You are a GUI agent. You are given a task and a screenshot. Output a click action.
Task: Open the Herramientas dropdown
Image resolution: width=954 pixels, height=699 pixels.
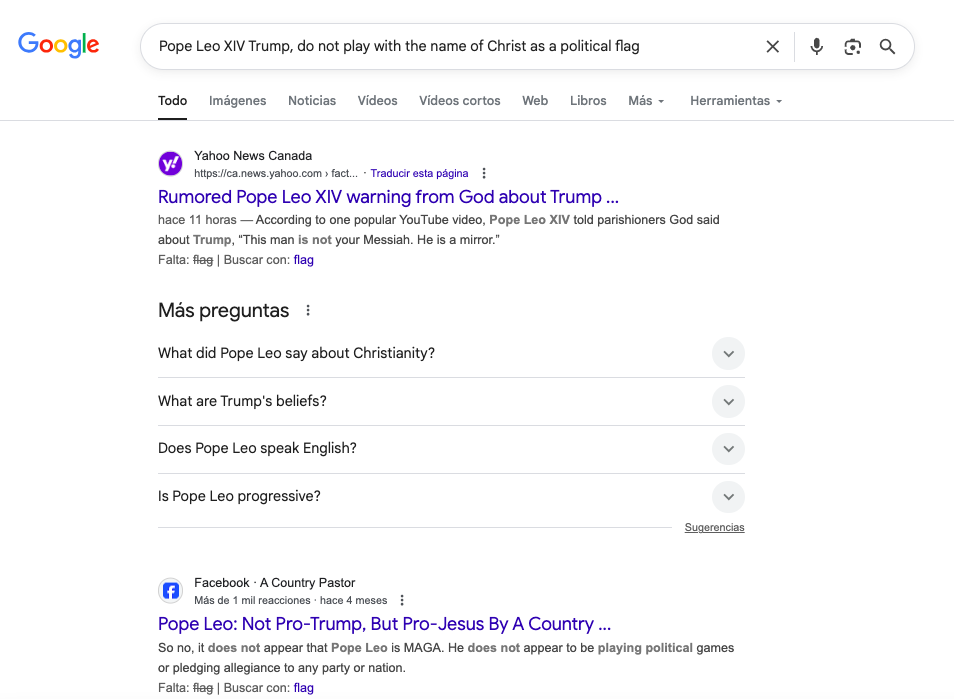pyautogui.click(x=736, y=101)
